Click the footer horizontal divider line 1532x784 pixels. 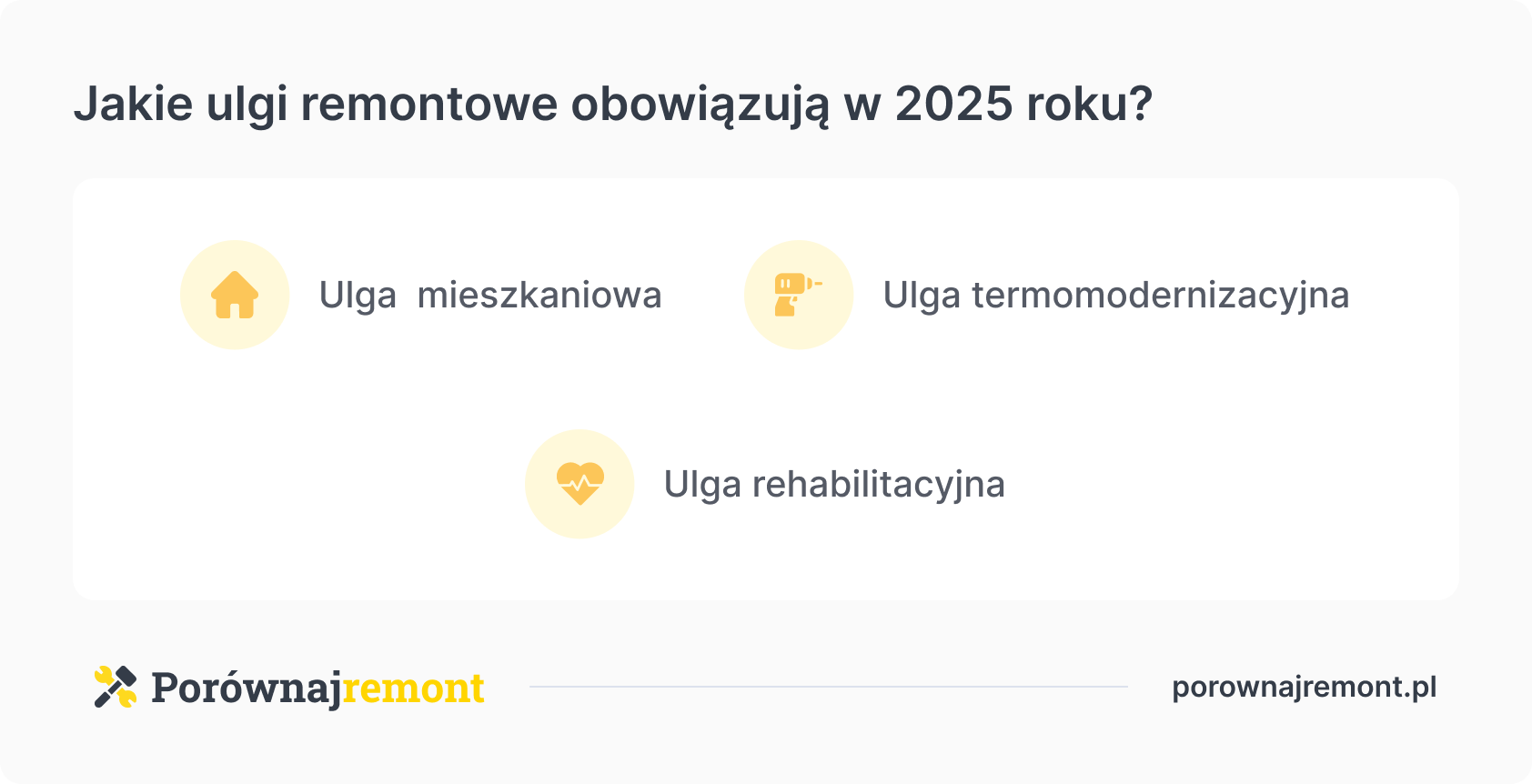828,687
